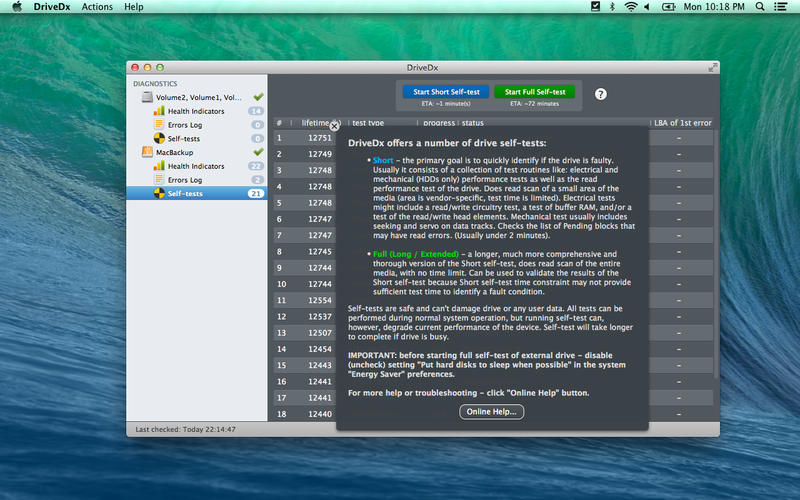Click Last checked status bar text
This screenshot has height=500, width=800.
pos(185,429)
